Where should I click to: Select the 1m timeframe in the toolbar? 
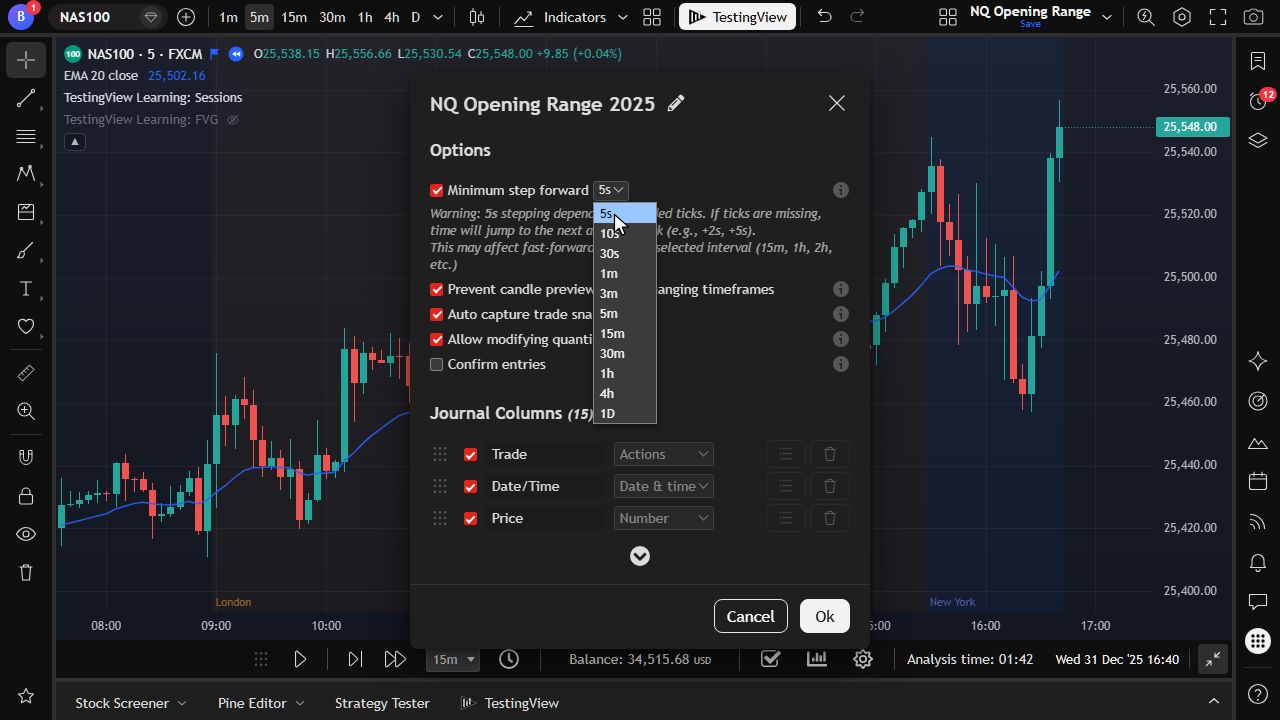click(x=228, y=17)
